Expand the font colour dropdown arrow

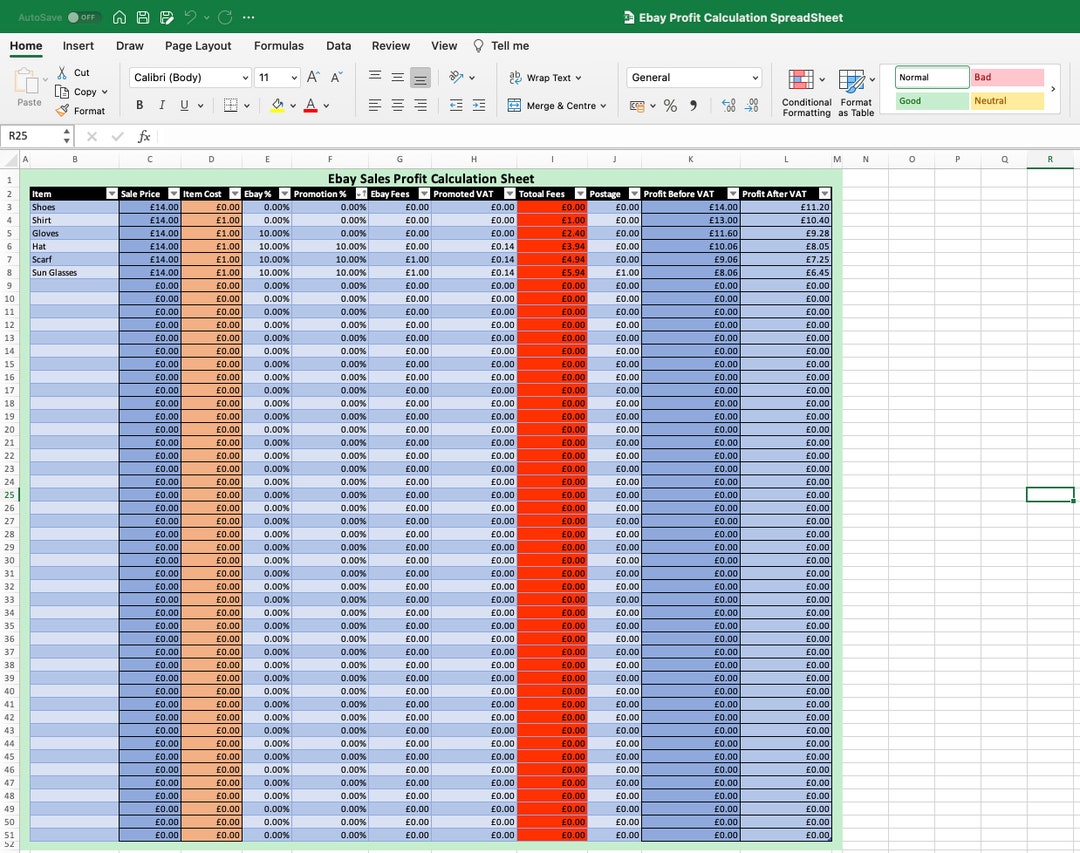(x=326, y=105)
